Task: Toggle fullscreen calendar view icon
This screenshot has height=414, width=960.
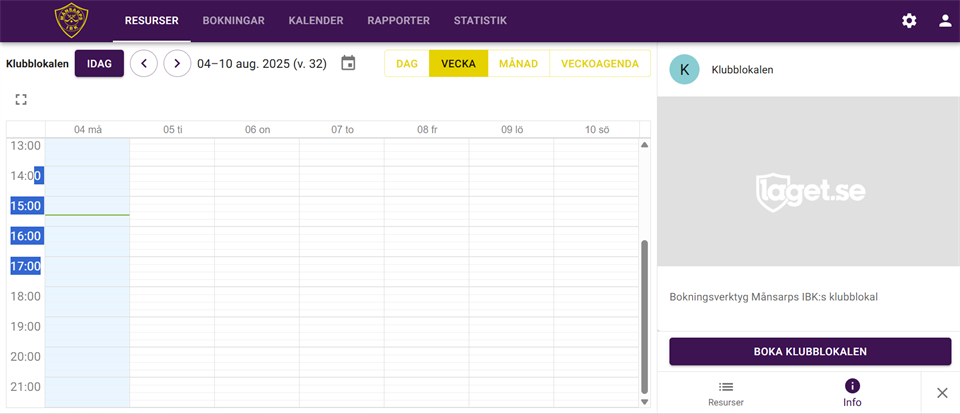Action: point(21,99)
